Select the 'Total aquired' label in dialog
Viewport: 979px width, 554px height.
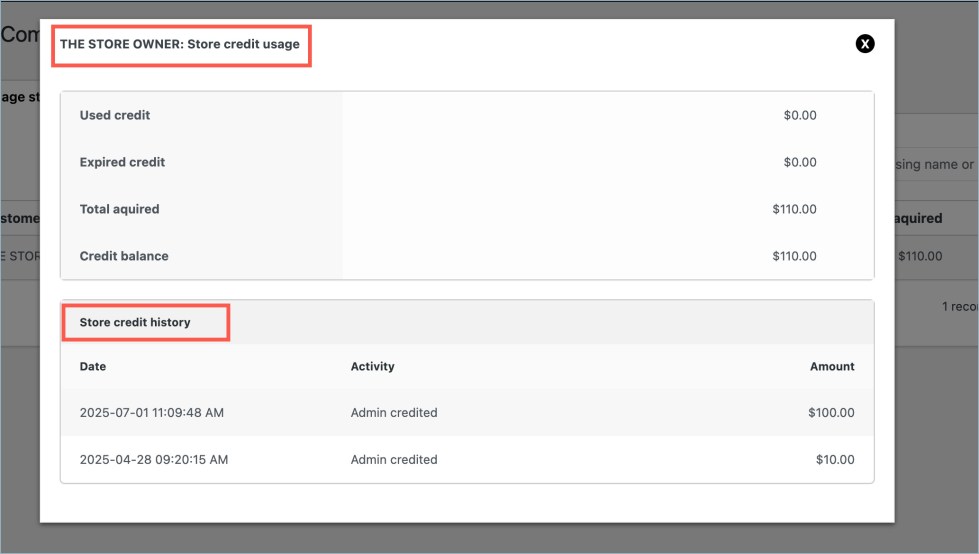119,209
